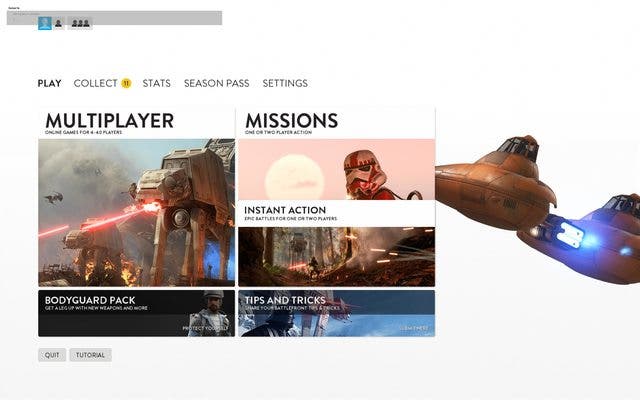Open the STATS tab
This screenshot has height=400, width=640.
(157, 83)
